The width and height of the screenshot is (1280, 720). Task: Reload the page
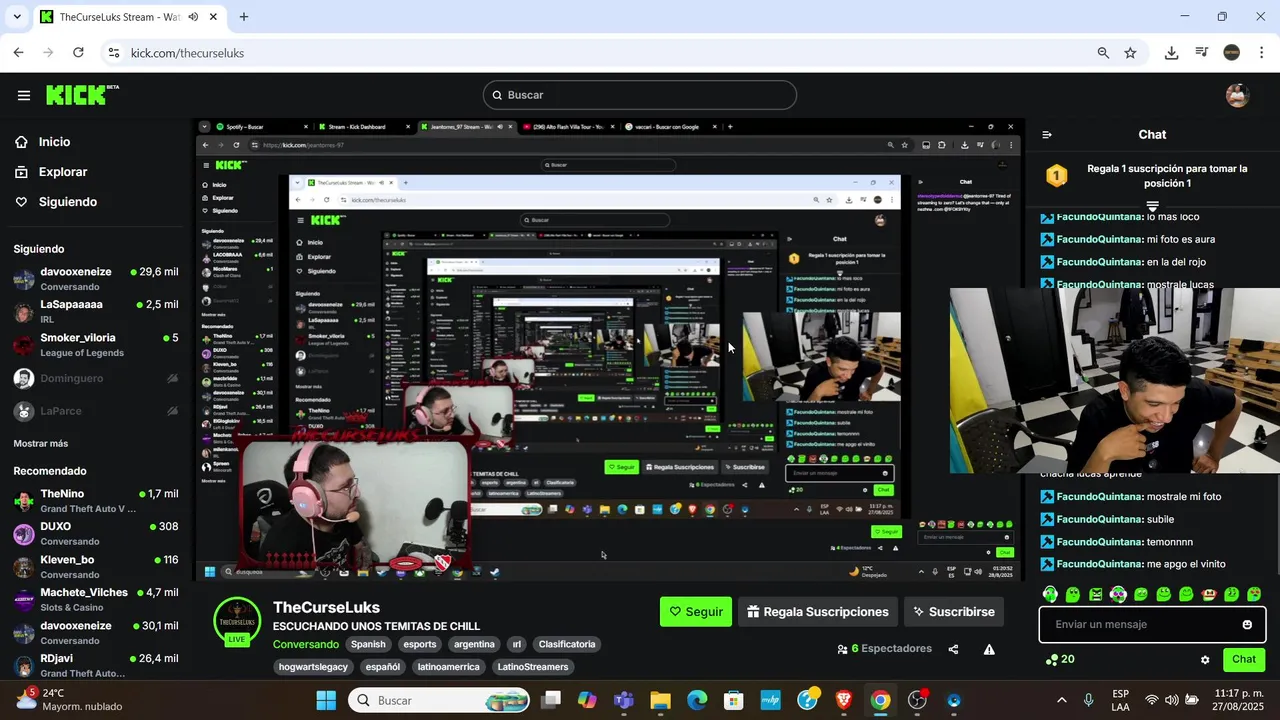78,53
